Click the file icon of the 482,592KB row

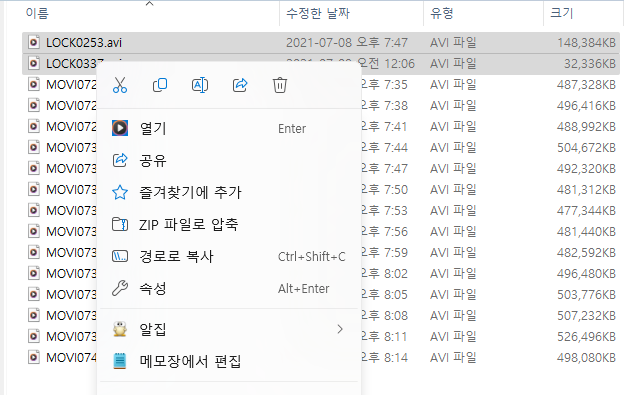click(x=34, y=252)
